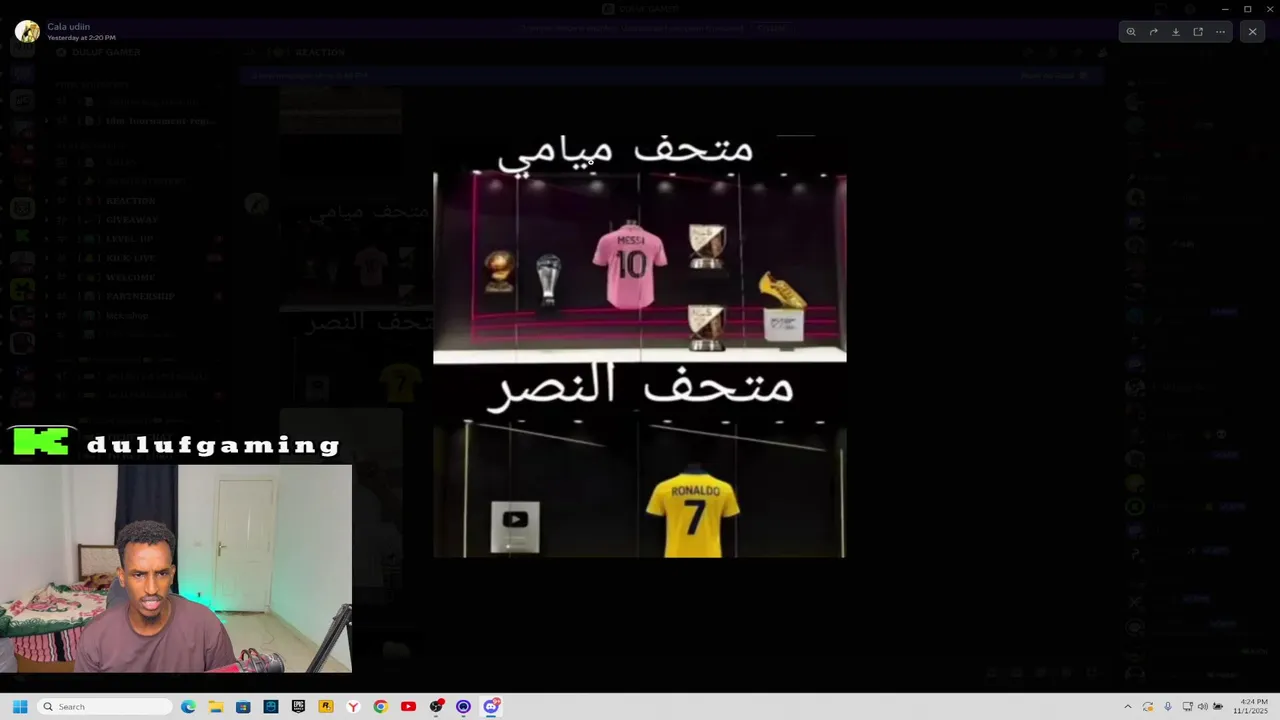
Task: Open network settings tray icon
Action: (1187, 706)
